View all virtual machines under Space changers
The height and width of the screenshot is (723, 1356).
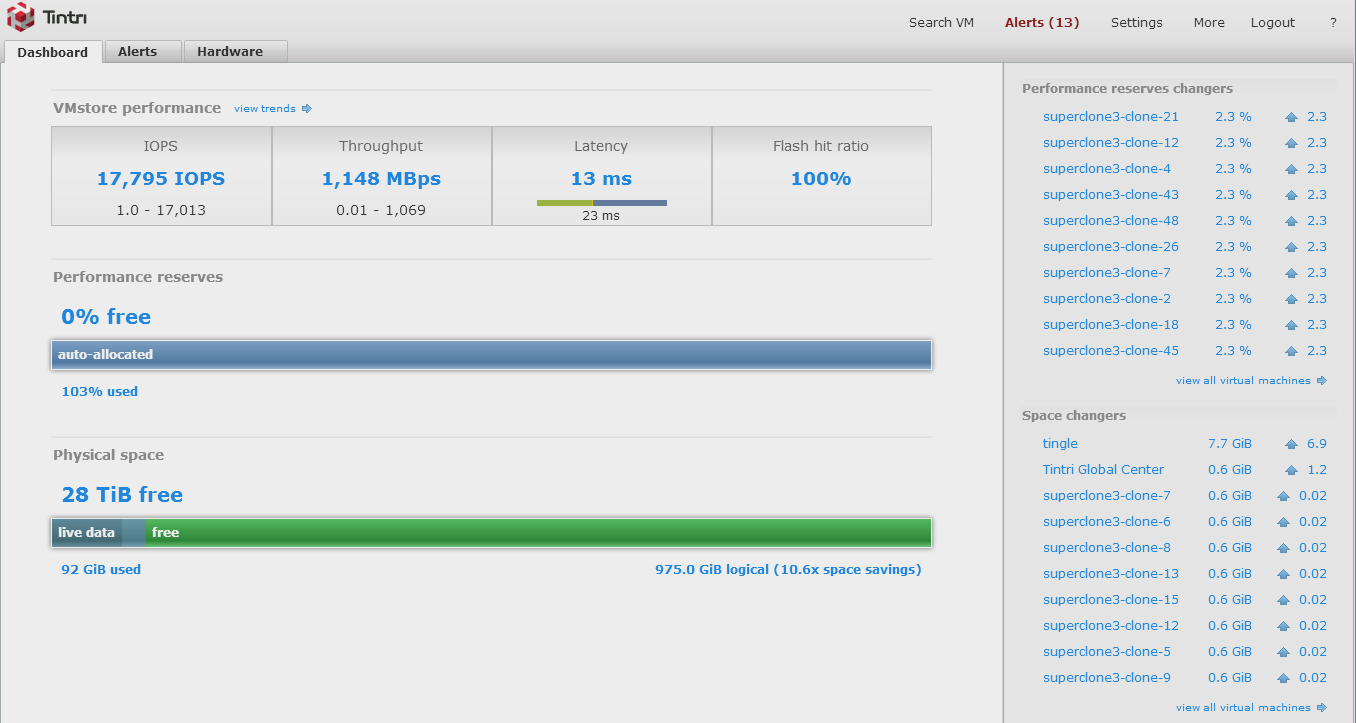click(x=1251, y=707)
